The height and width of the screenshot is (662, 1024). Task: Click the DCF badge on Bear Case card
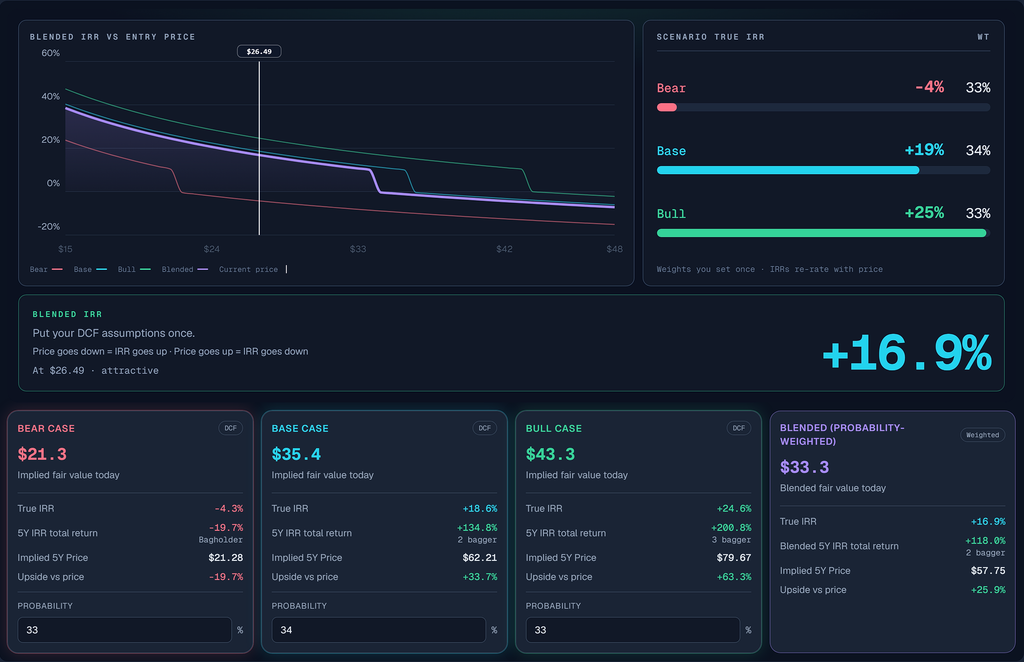click(x=231, y=428)
